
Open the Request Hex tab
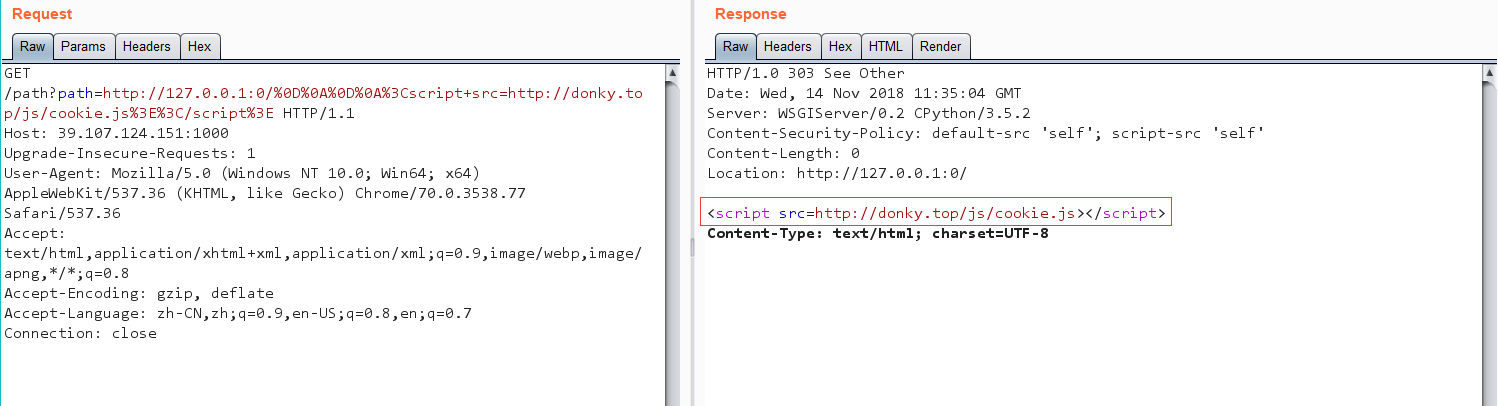coord(199,46)
